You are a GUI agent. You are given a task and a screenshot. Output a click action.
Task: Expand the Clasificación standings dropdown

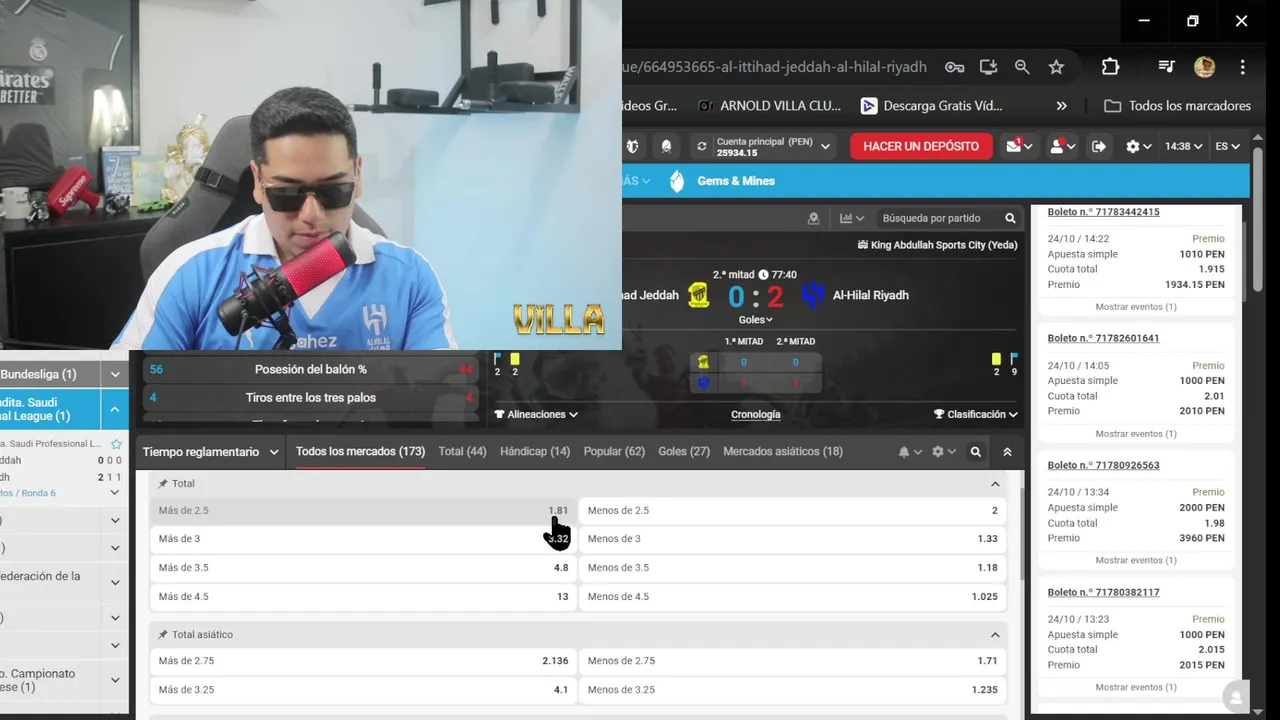975,414
